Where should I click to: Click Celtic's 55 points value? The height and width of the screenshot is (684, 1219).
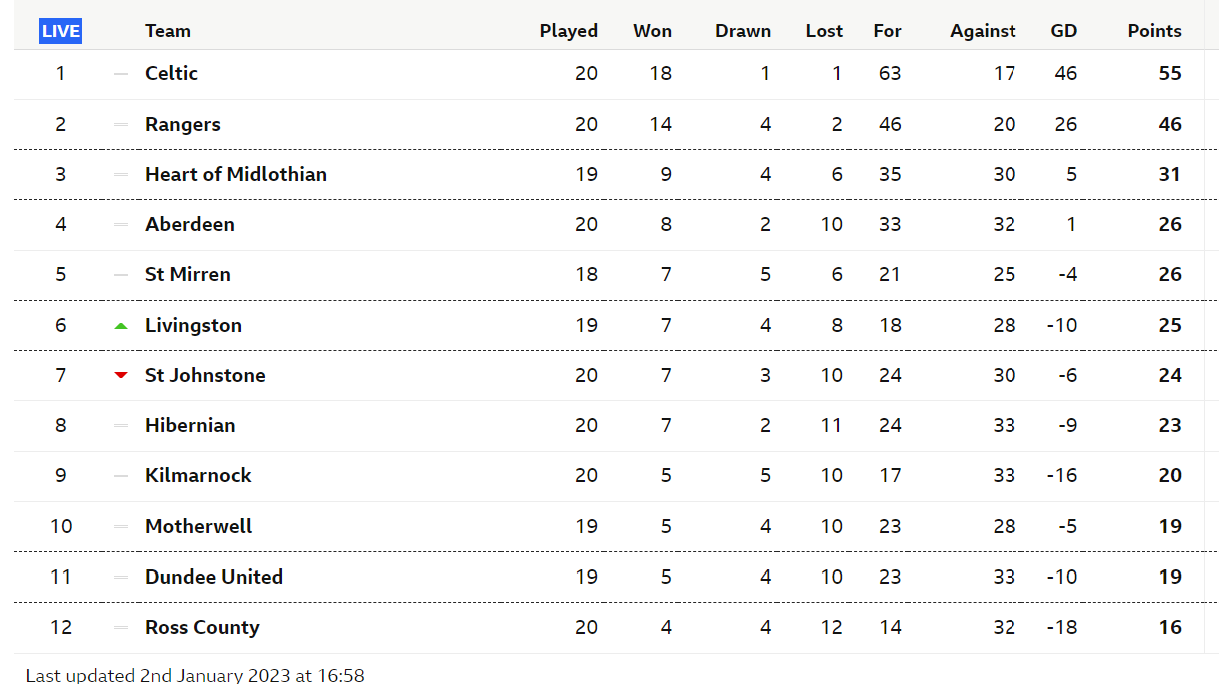(1169, 73)
